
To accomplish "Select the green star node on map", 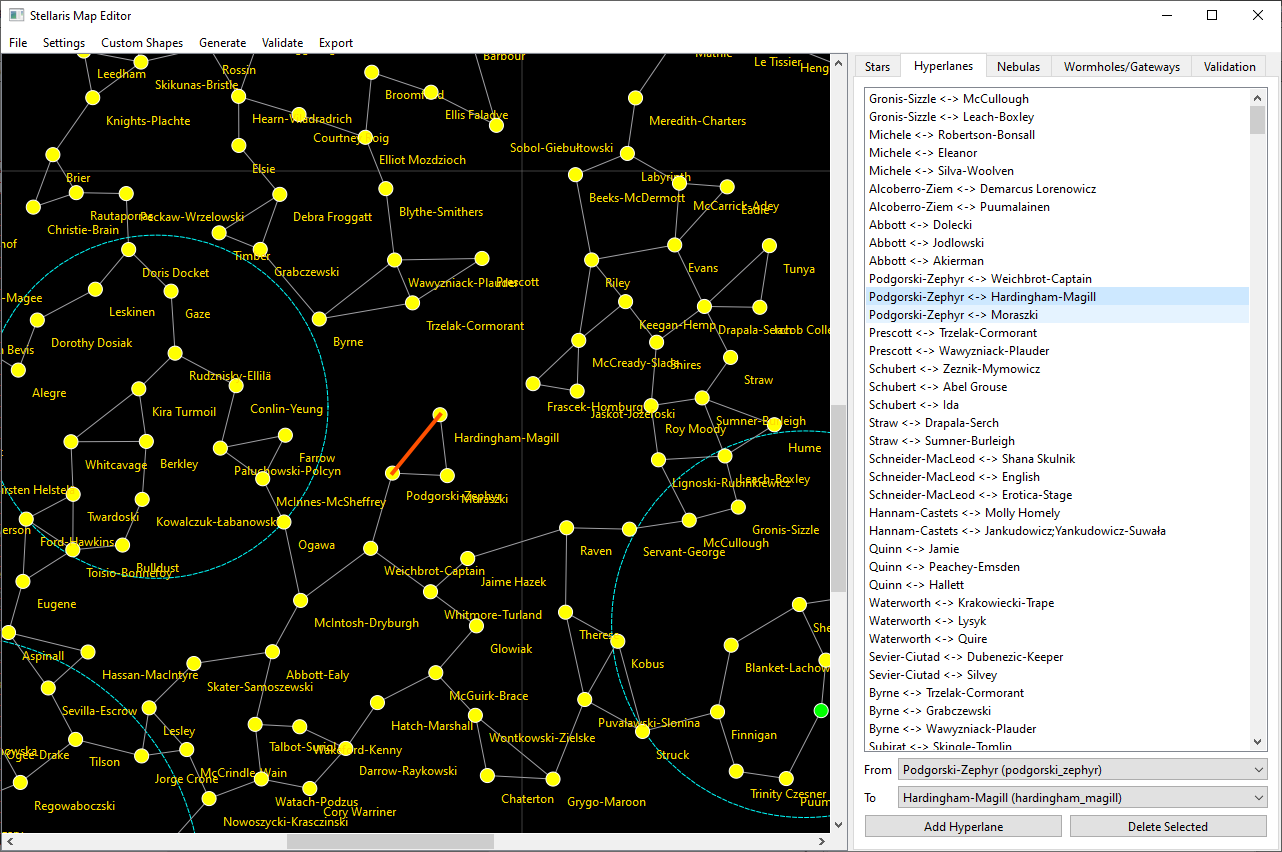I will click(x=821, y=710).
